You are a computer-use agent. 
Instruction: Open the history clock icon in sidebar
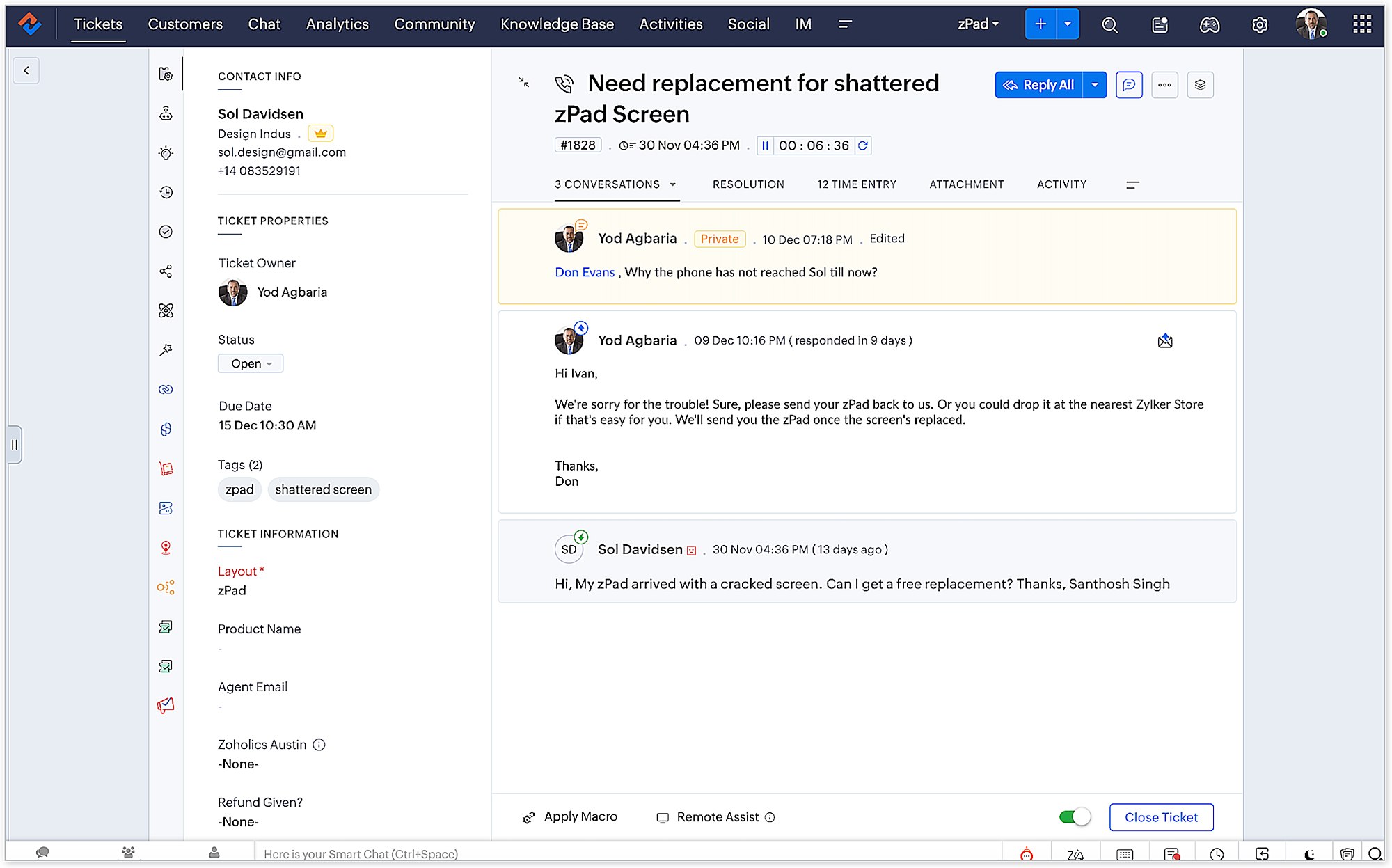tap(166, 193)
